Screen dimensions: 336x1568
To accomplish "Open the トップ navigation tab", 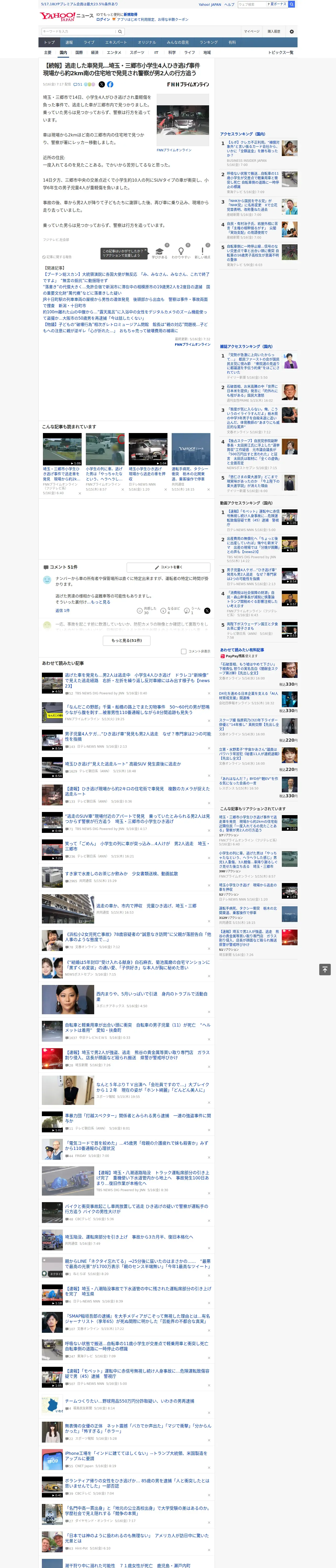I will coord(49,43).
